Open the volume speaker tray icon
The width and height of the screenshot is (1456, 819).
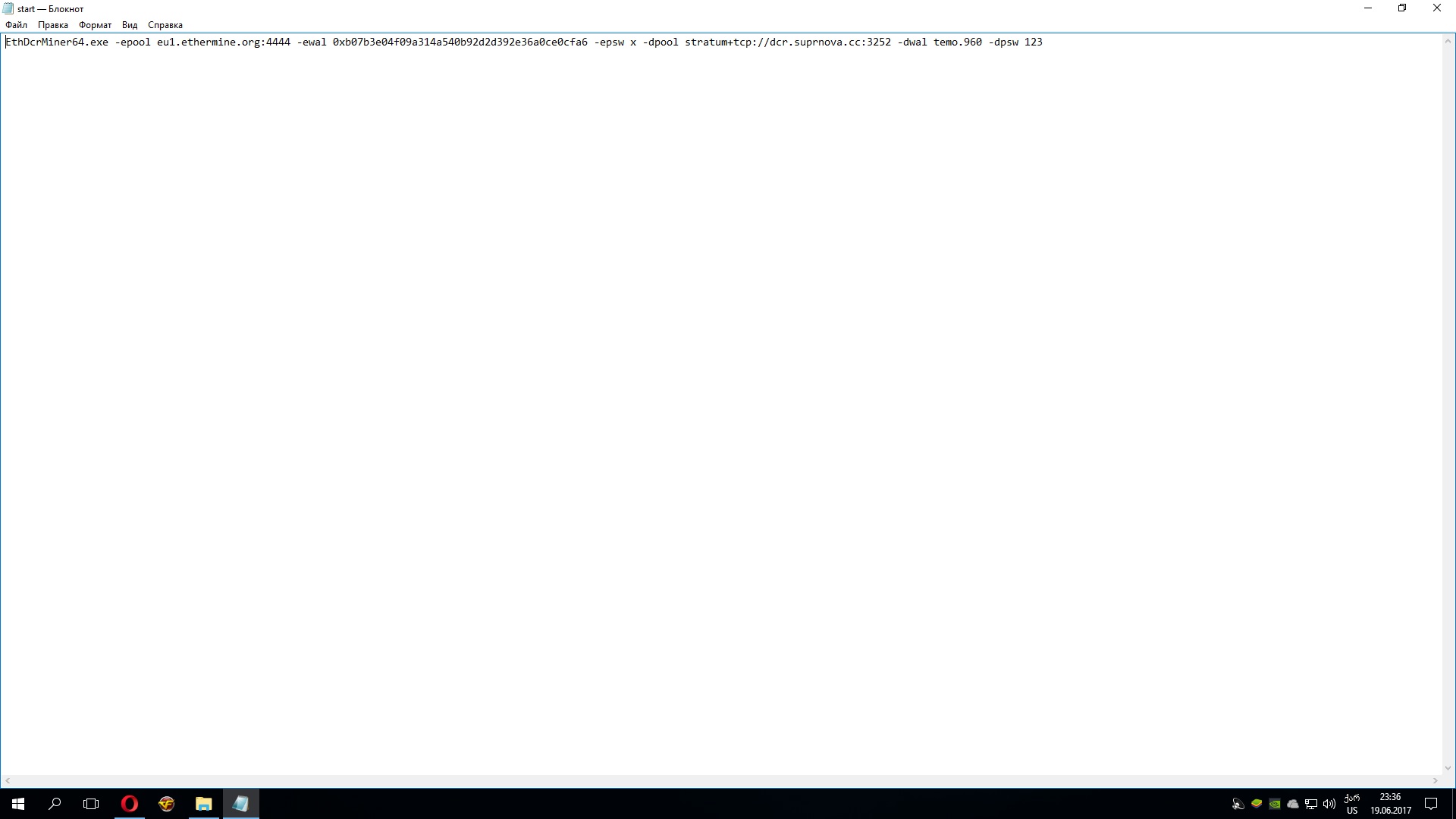(1329, 804)
